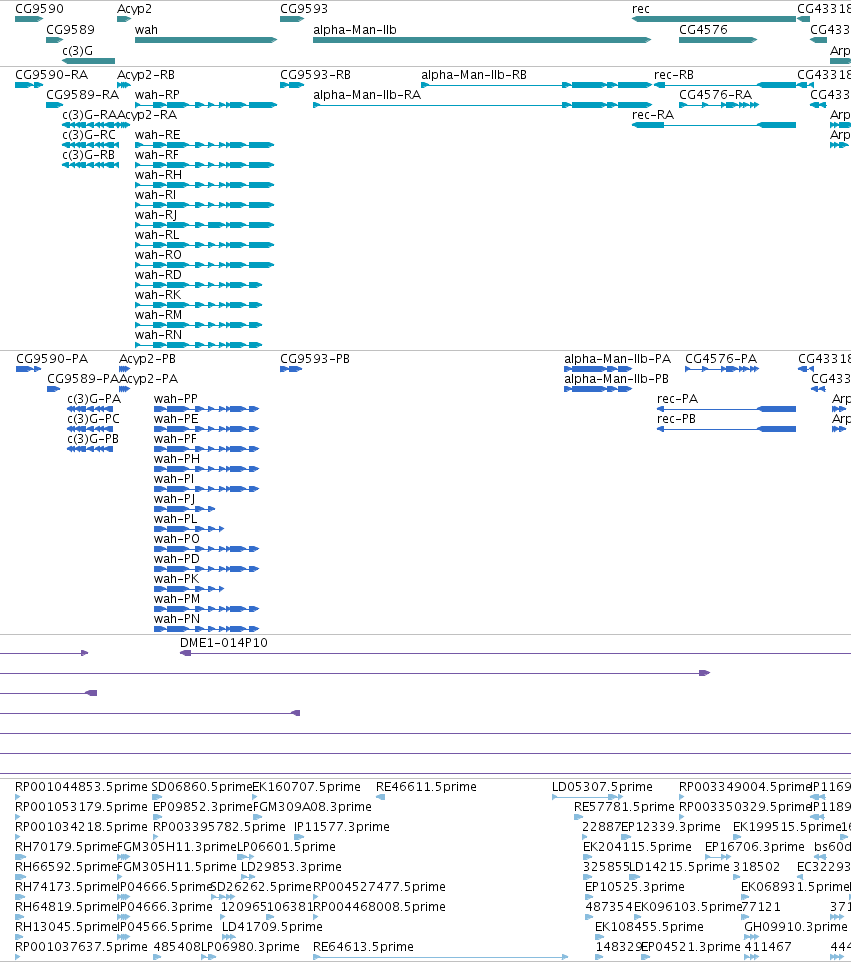851x962 pixels.
Task: Click the c(3)G gene label
Action: coord(77,51)
